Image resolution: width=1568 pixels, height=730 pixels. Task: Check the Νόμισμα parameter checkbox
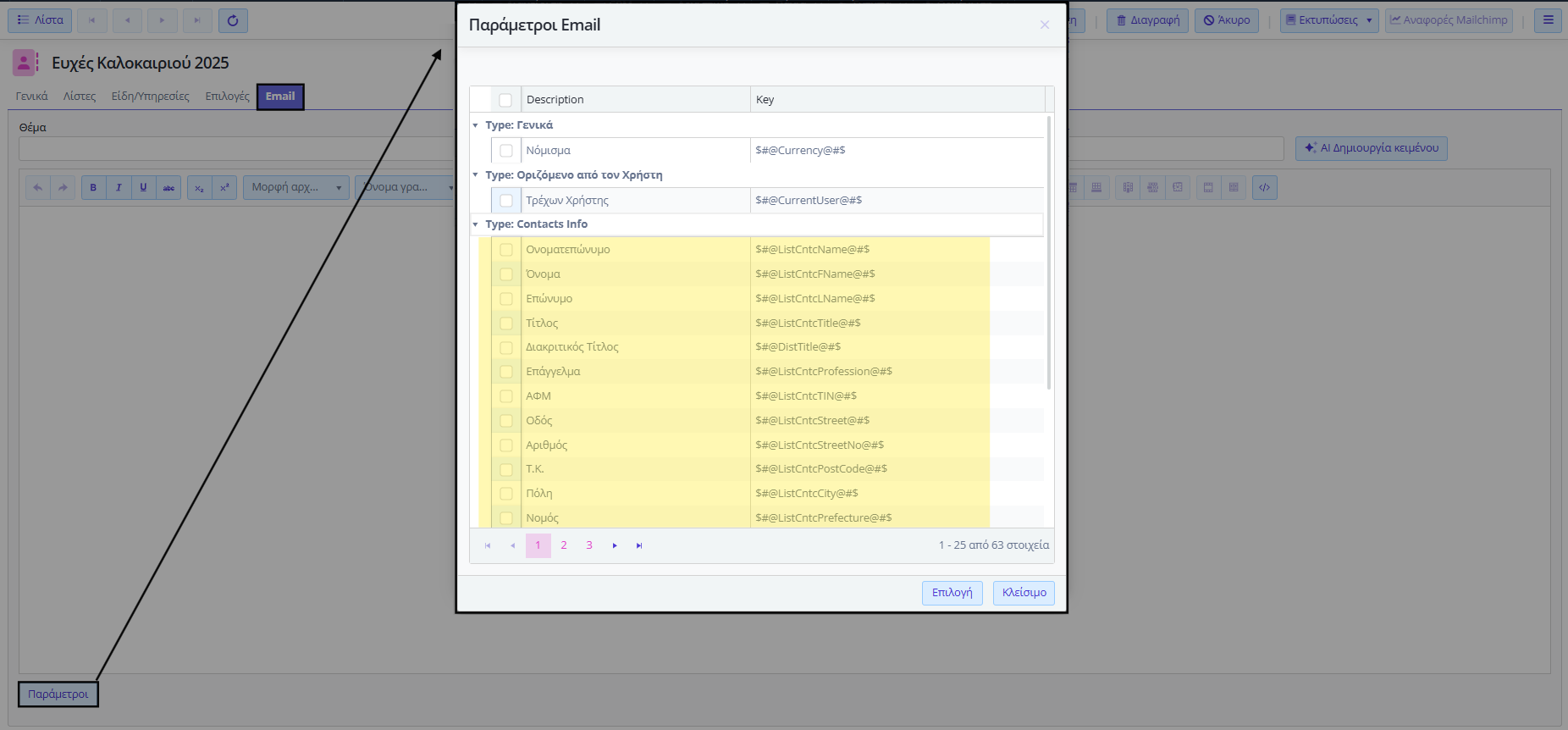pyautogui.click(x=506, y=151)
